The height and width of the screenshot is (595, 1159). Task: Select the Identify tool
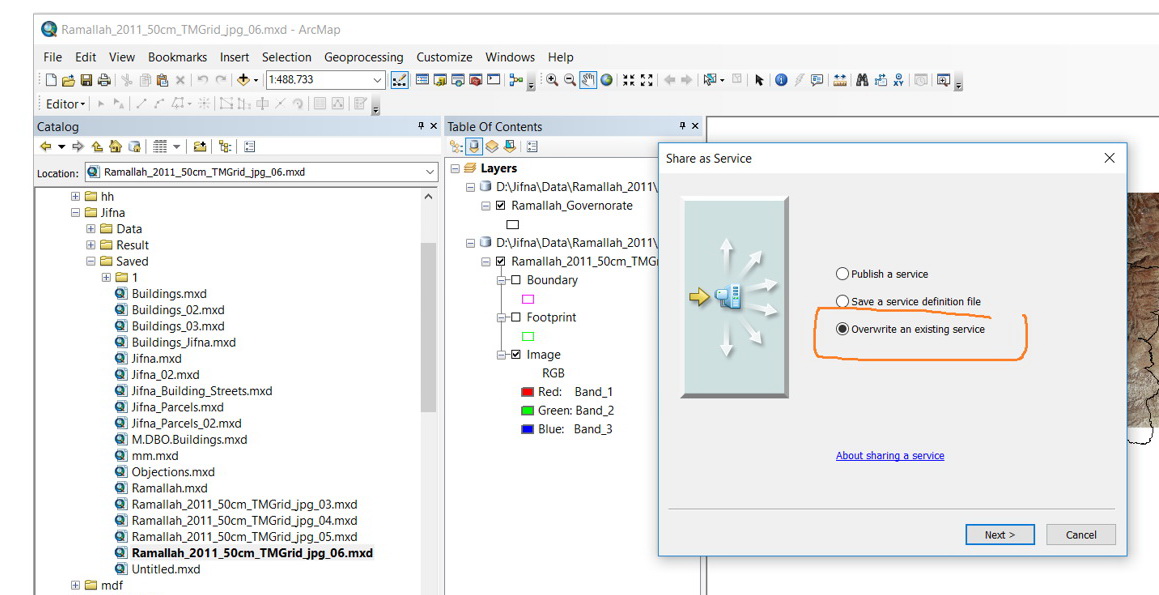781,80
